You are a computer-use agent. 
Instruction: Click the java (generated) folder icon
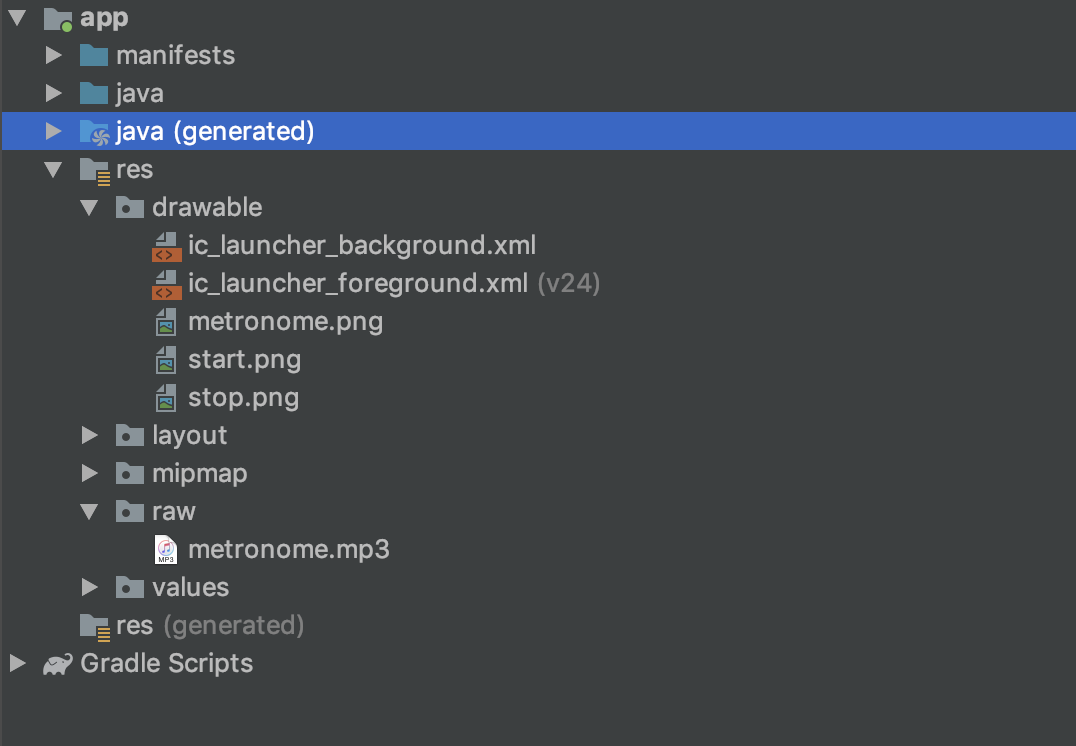(94, 131)
